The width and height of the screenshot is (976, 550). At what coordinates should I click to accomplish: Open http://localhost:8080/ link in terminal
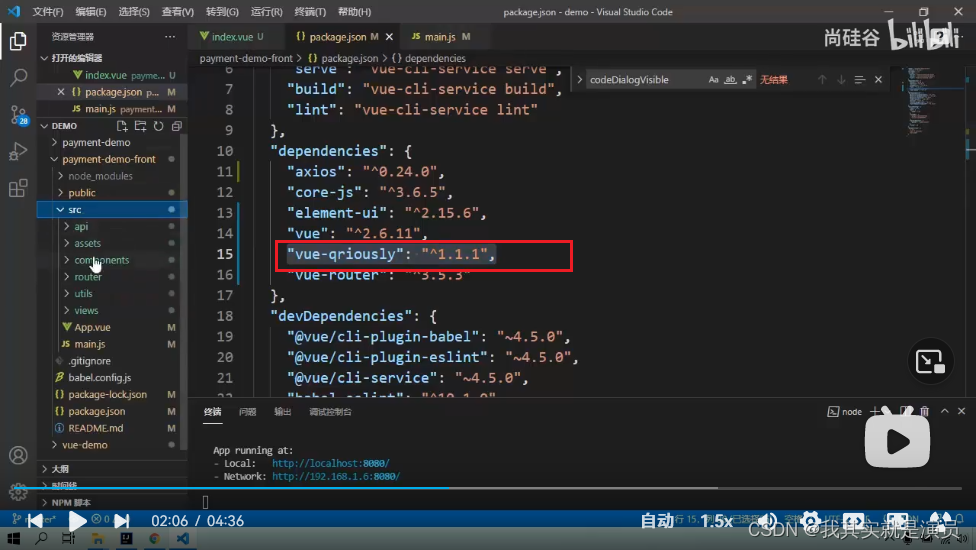tap(331, 464)
